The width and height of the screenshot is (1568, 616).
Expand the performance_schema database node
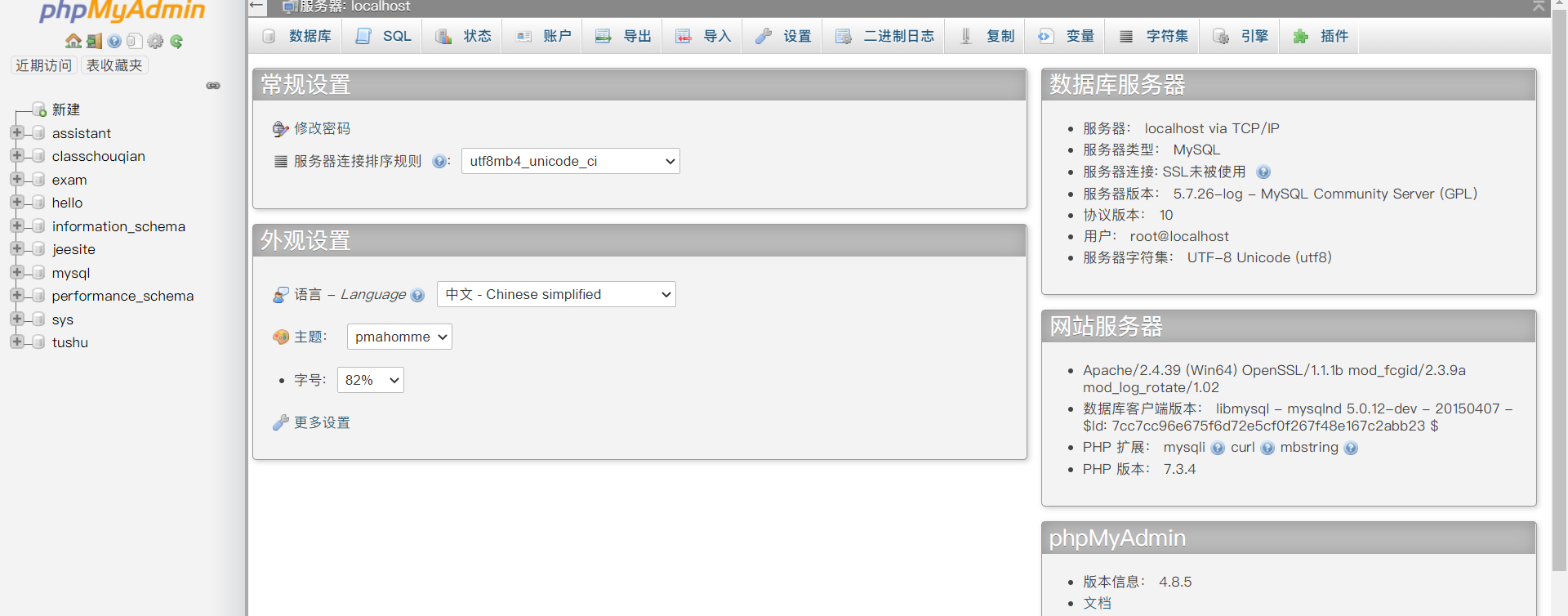16,295
